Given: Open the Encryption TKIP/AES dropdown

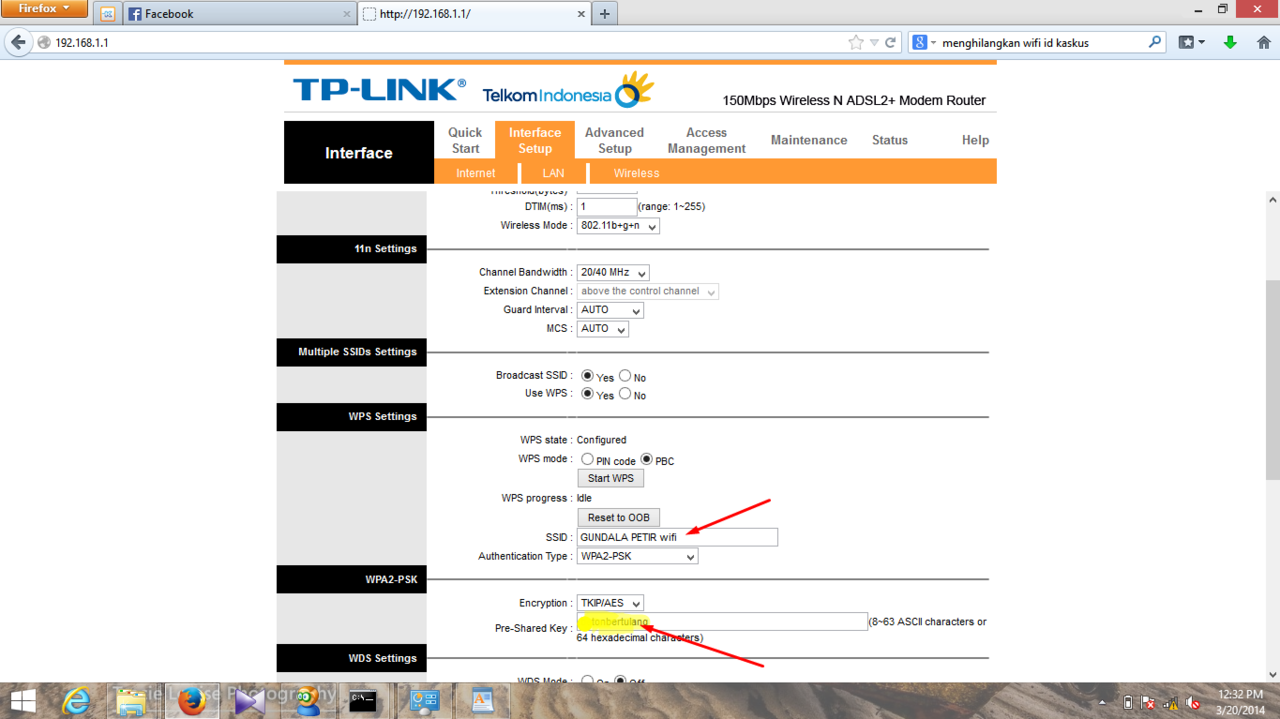Looking at the screenshot, I should pyautogui.click(x=610, y=603).
